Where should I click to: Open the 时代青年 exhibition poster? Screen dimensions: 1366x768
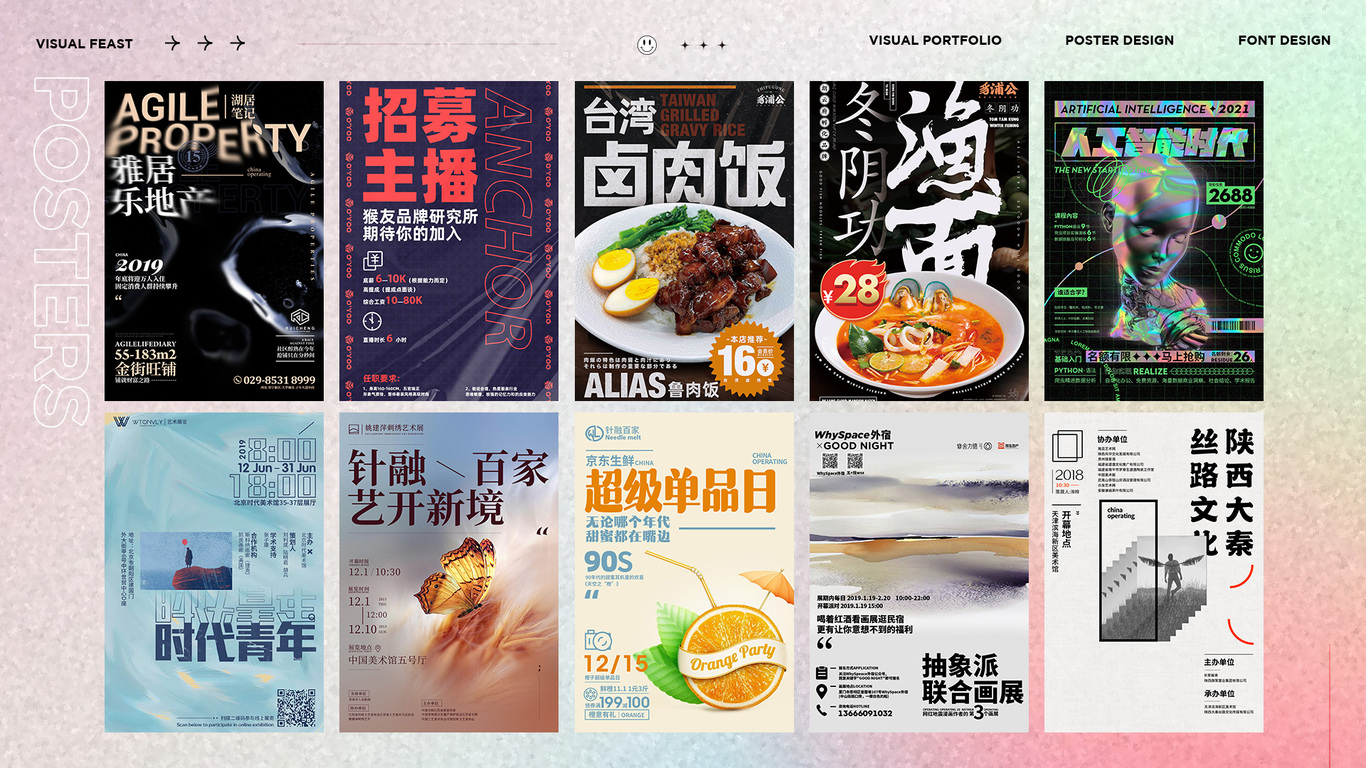tap(214, 573)
